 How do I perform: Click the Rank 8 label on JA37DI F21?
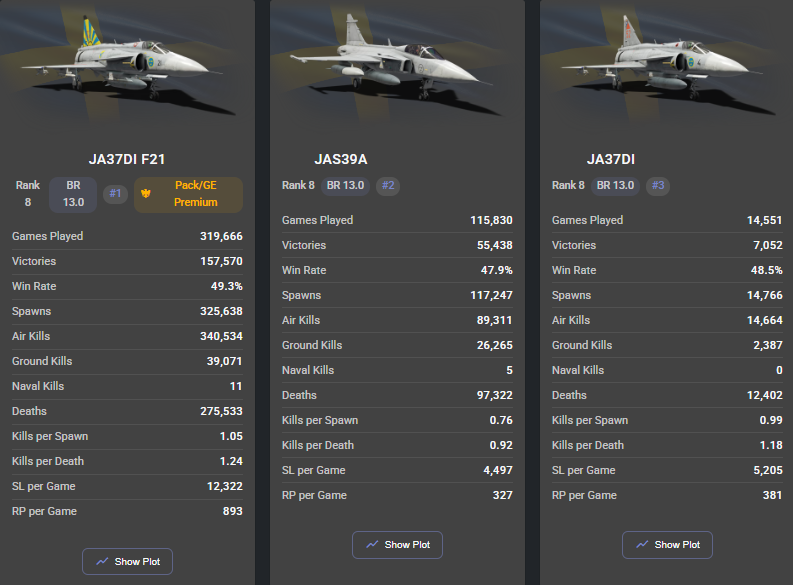tap(28, 194)
